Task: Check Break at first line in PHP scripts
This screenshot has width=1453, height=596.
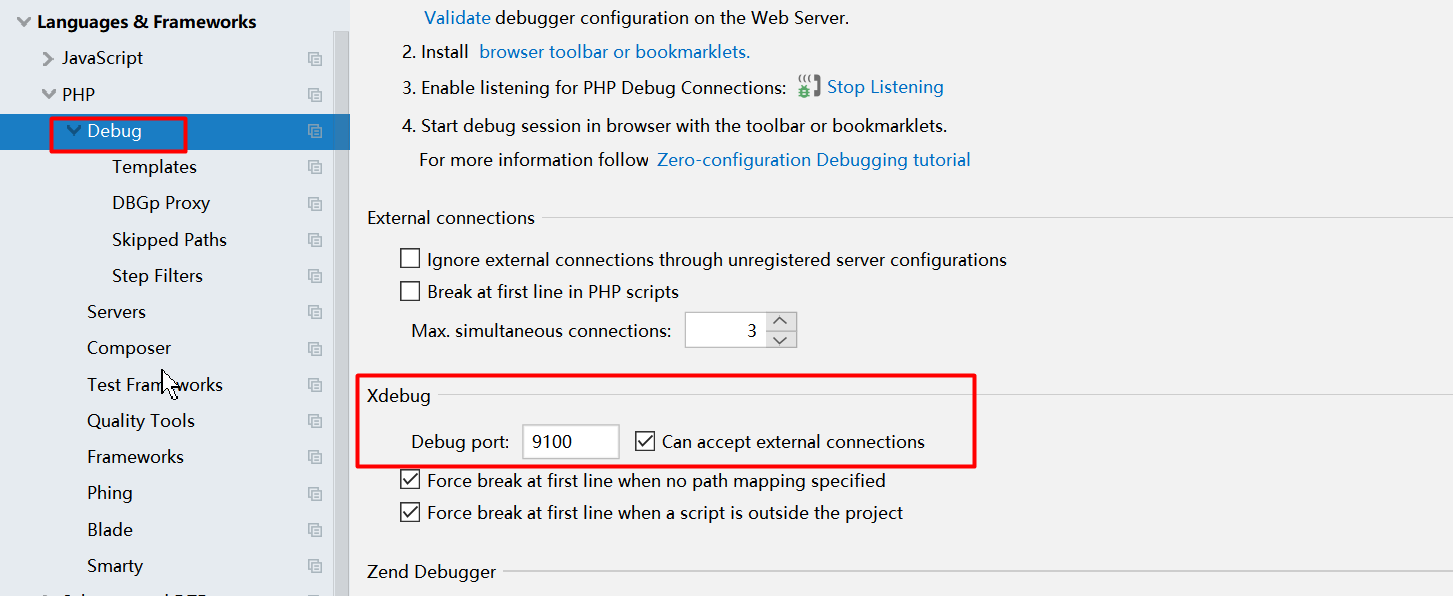Action: click(x=410, y=292)
